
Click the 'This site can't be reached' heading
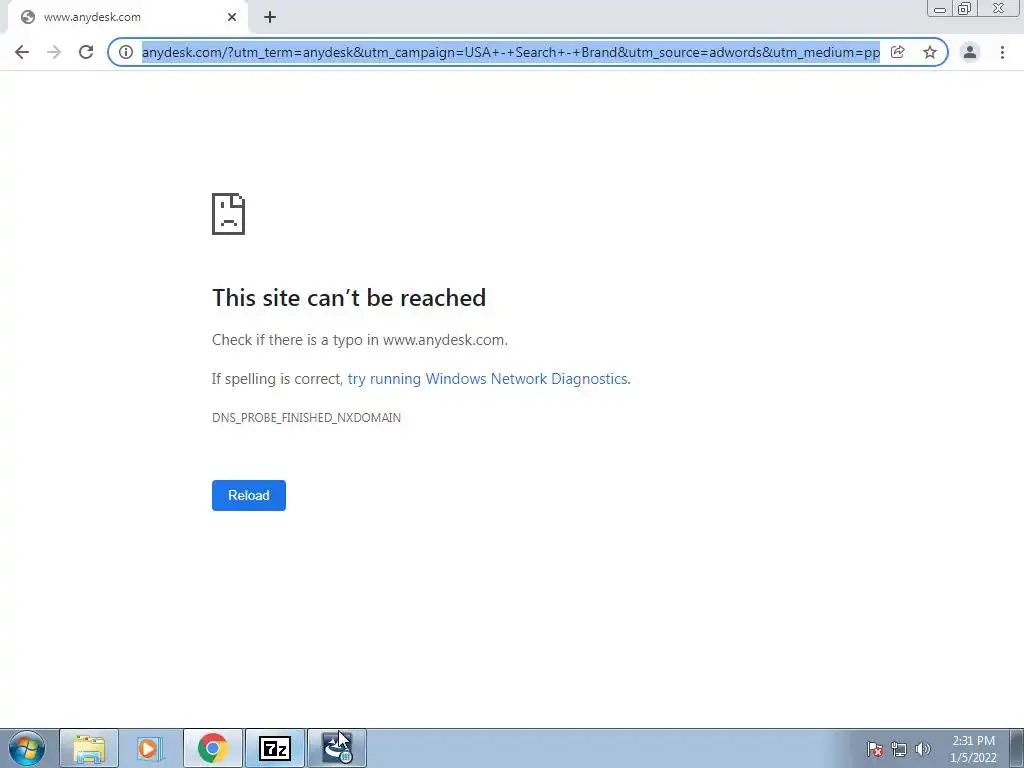click(349, 298)
